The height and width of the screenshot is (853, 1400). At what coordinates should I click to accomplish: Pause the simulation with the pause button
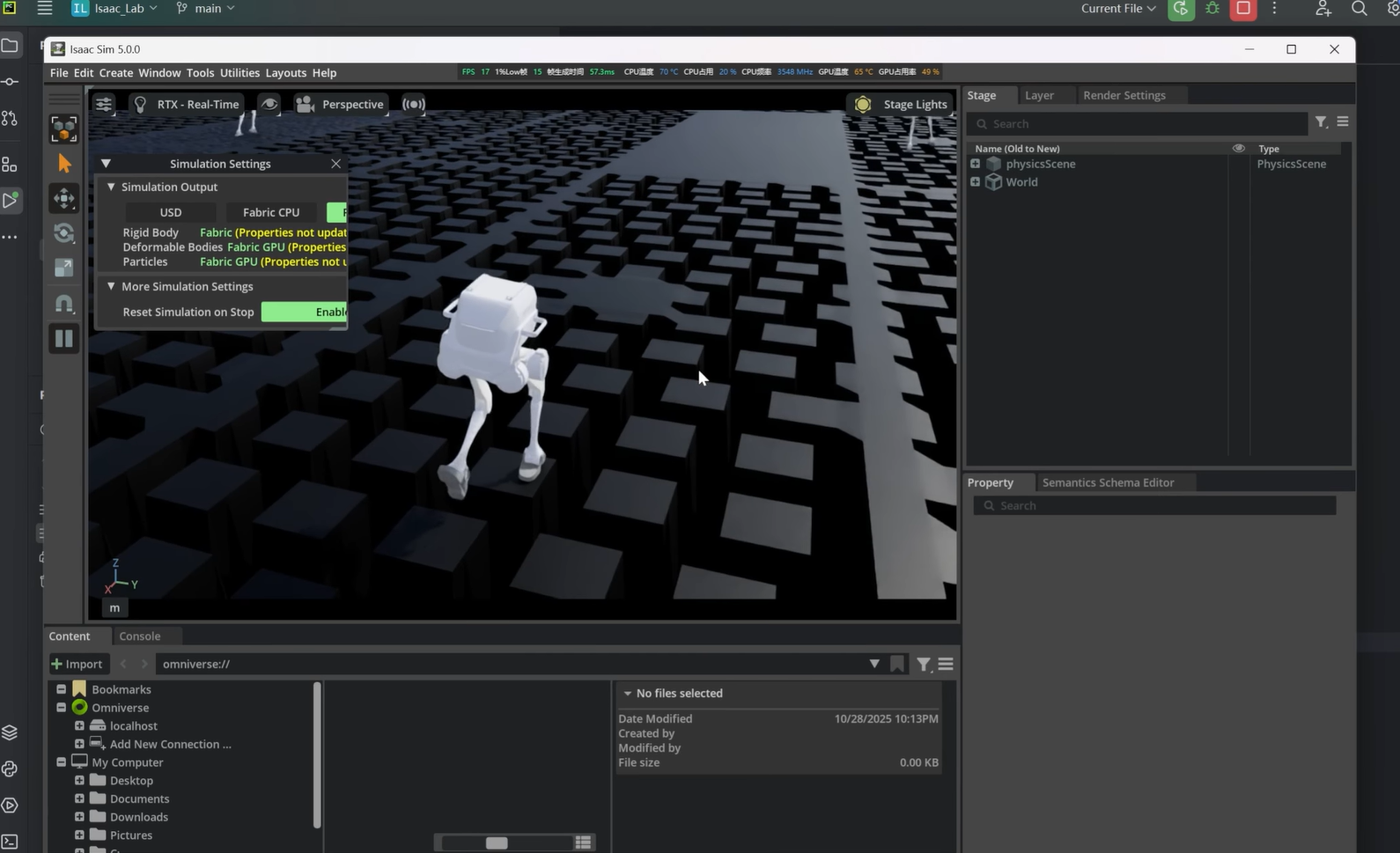click(64, 339)
